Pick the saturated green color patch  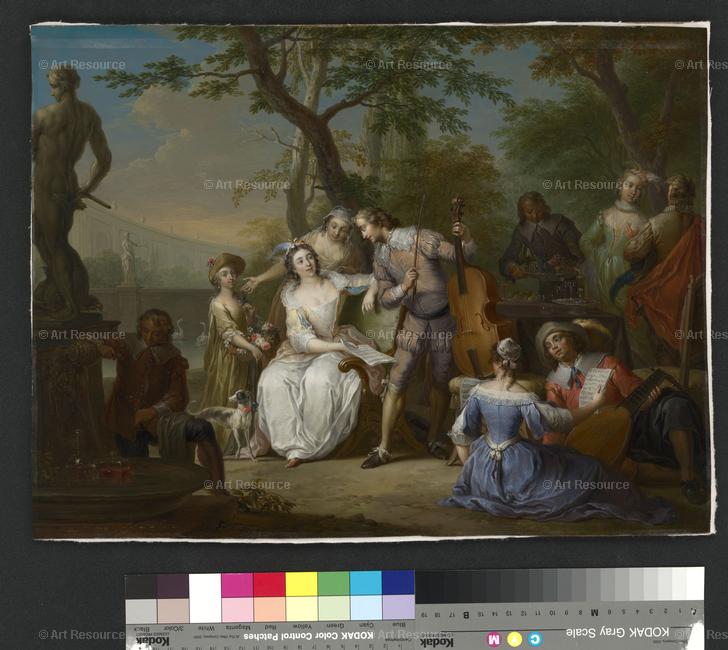pos(333,584)
